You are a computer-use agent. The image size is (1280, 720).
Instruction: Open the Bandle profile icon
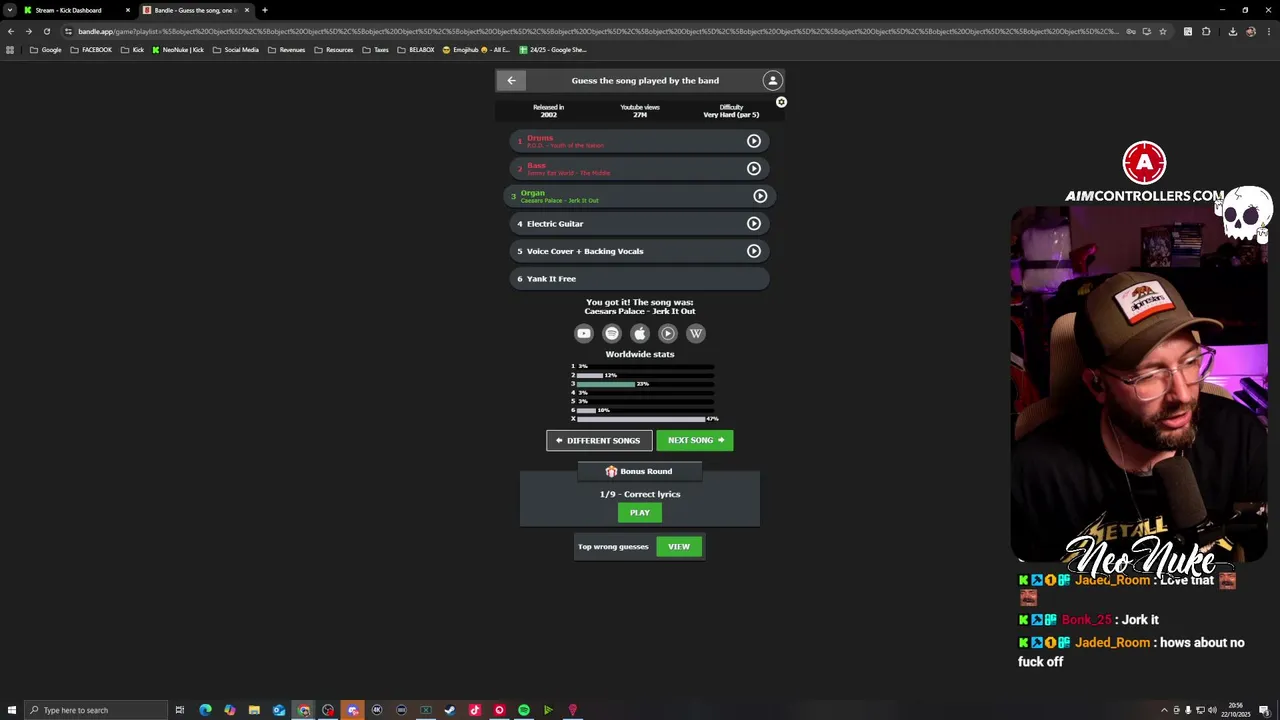click(x=772, y=80)
